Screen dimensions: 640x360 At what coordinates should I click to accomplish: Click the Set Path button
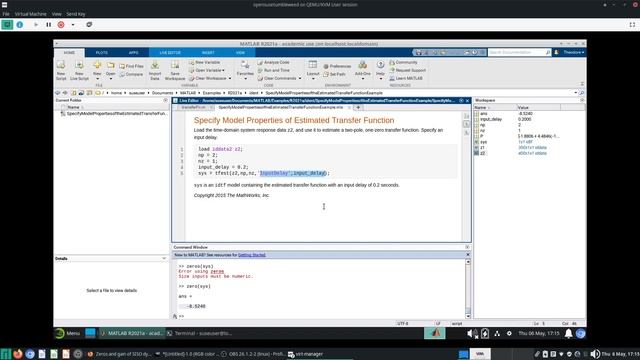pyautogui.click(x=335, y=74)
